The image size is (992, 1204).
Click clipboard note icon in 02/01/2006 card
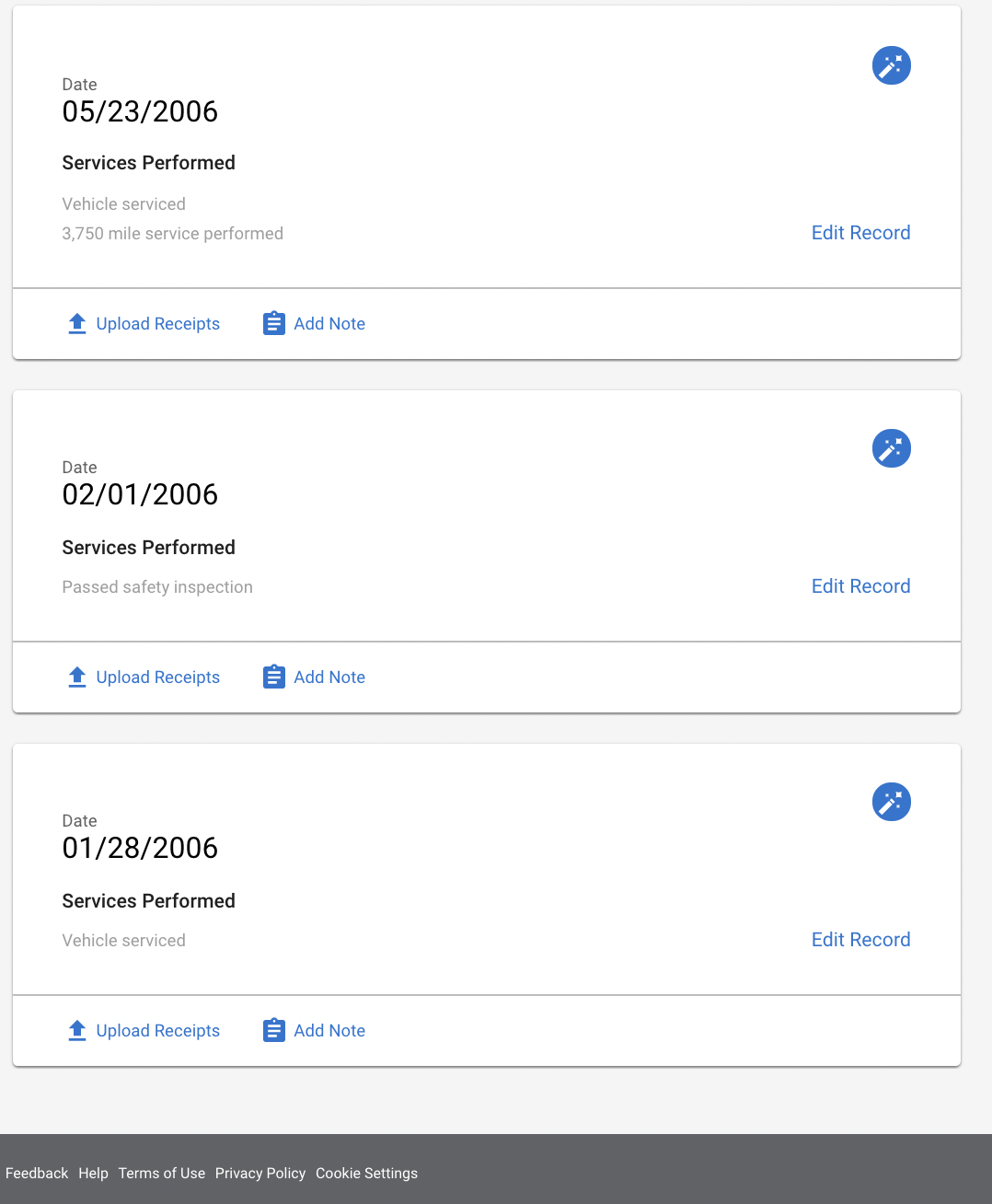[x=274, y=677]
